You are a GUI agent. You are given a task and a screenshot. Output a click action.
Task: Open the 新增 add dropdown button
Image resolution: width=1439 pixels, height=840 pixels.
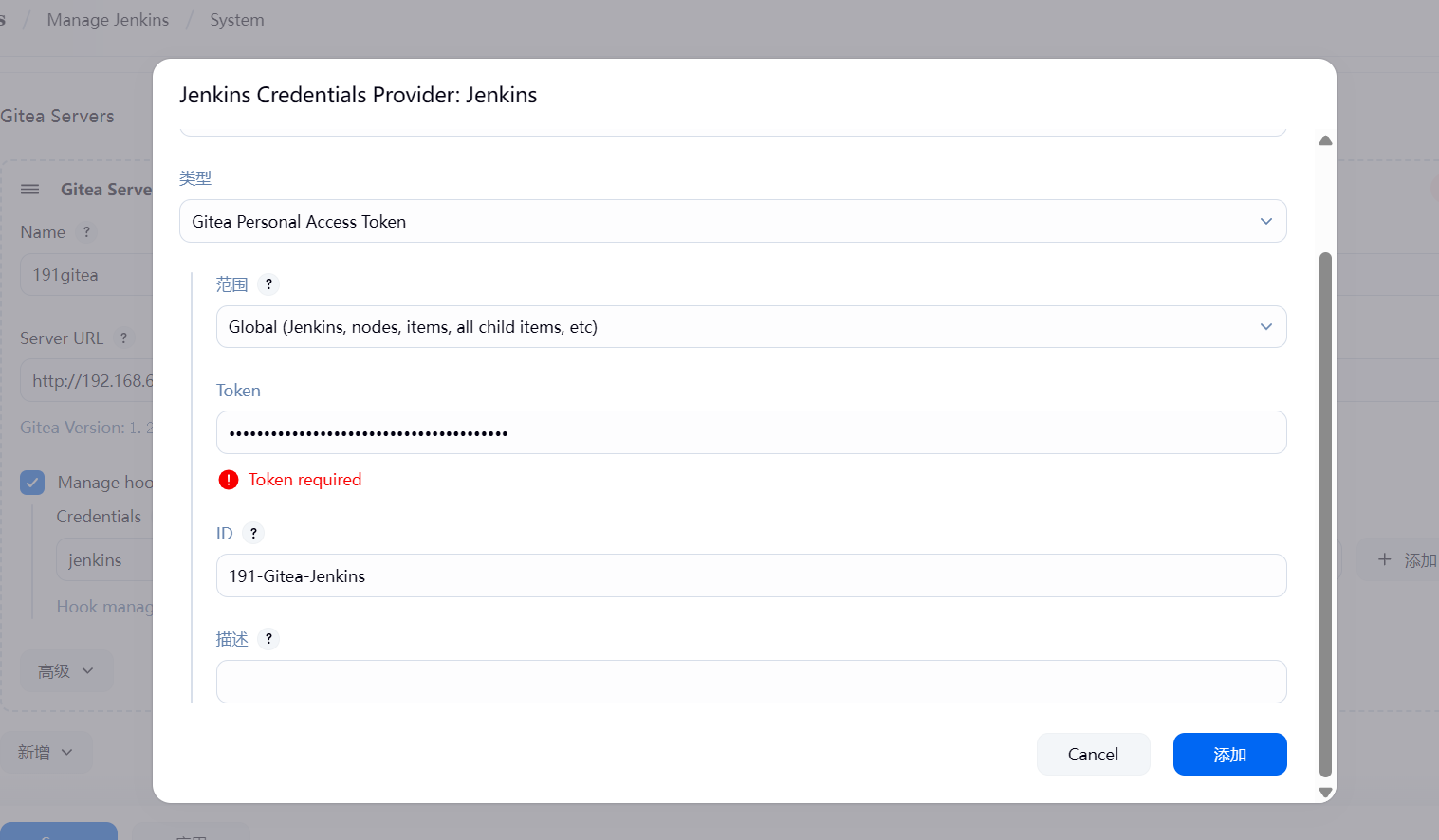[x=46, y=753]
